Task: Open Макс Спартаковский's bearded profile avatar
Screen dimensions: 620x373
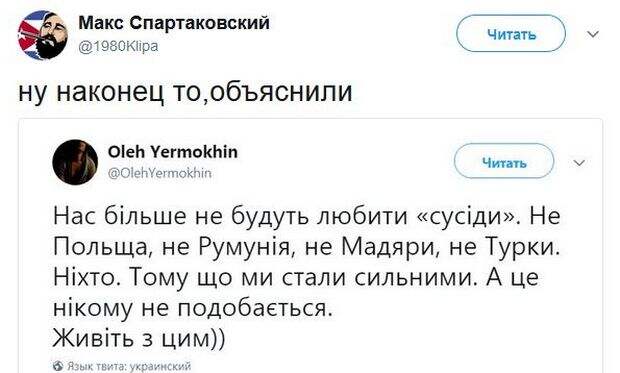Action: click(x=43, y=35)
